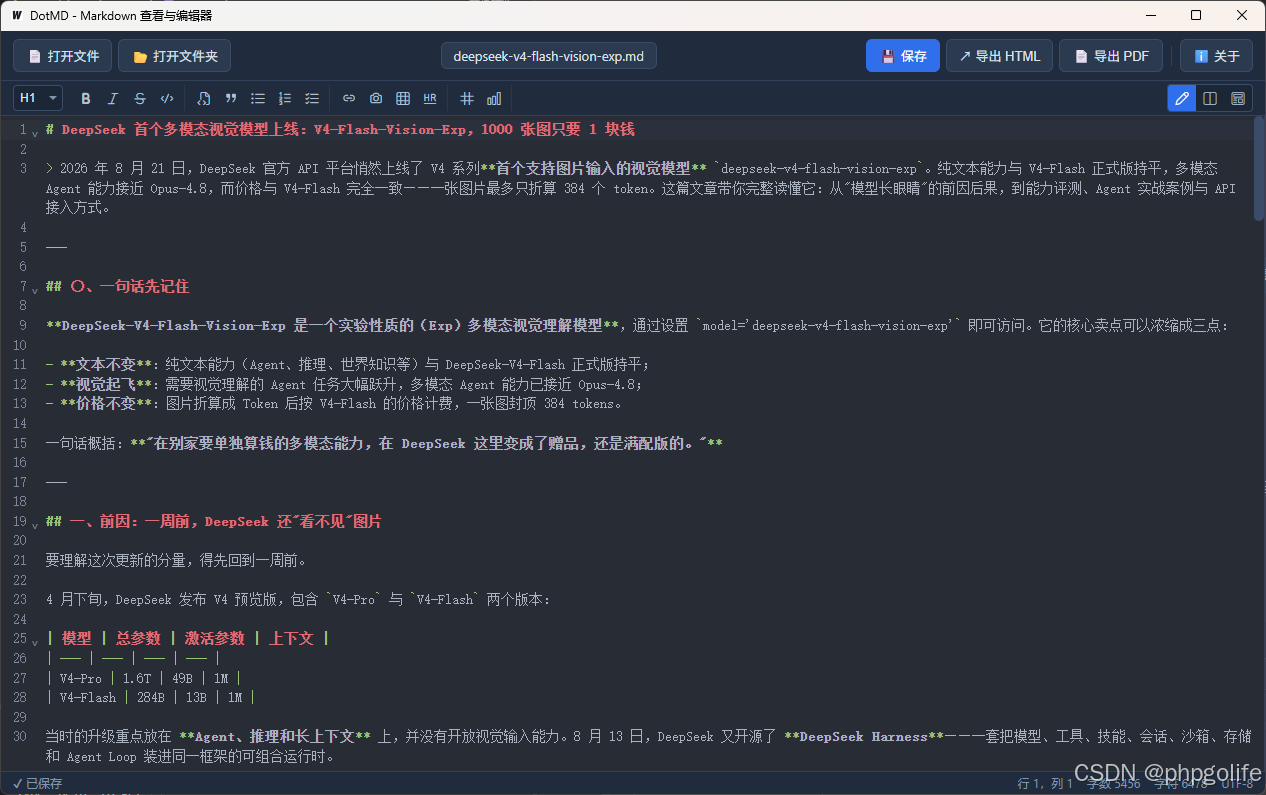Apply strikethrough formatting

point(140,98)
